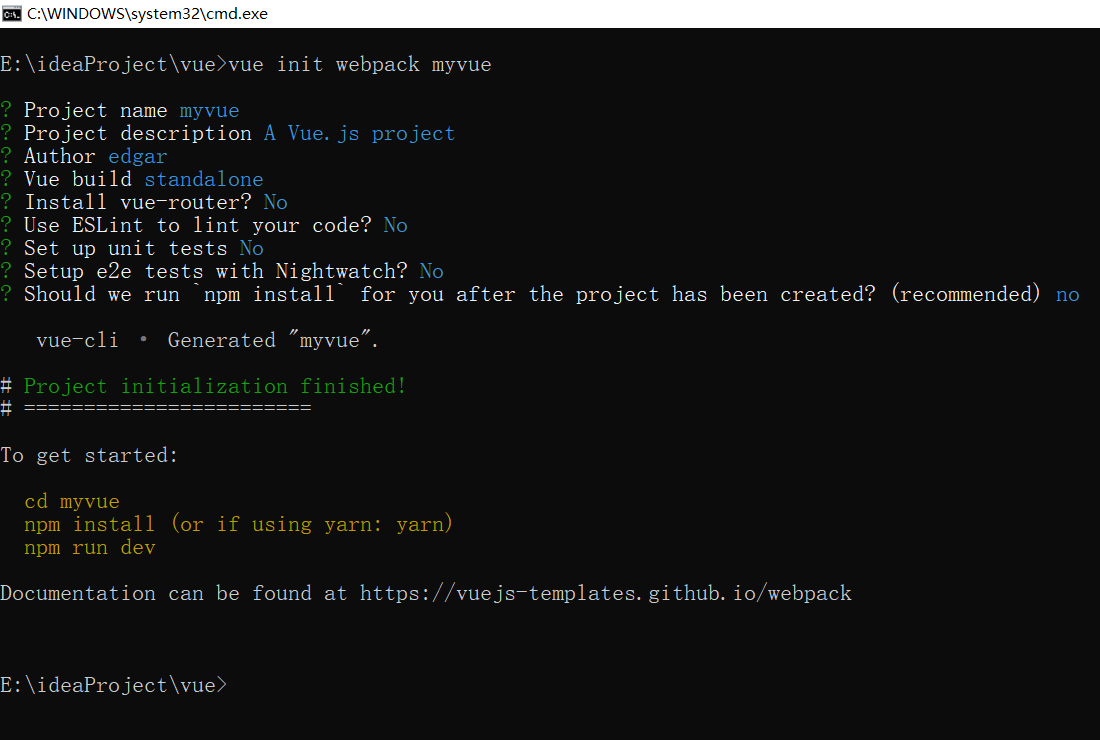Click the yellow 'cd myvue' command
The width and height of the screenshot is (1100, 740).
[x=72, y=502]
